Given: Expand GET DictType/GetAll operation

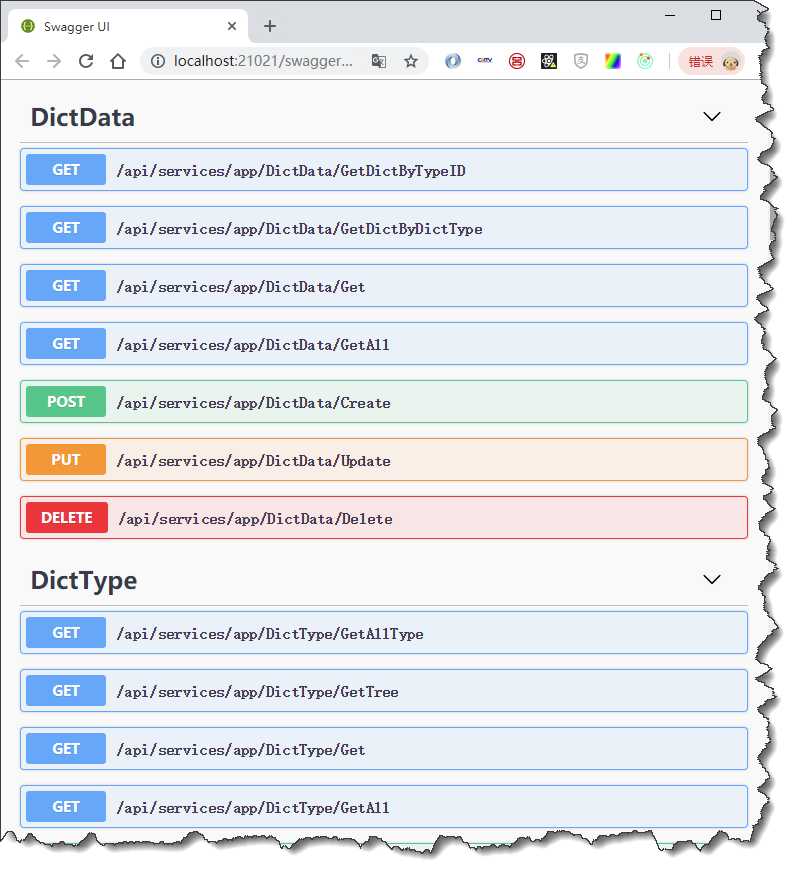Looking at the screenshot, I should 384,807.
